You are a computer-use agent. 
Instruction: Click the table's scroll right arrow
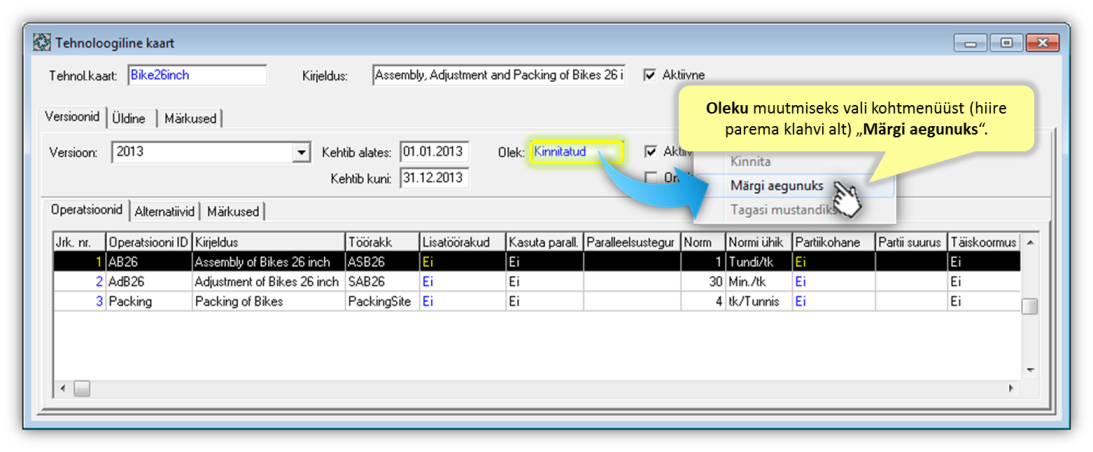[1010, 388]
